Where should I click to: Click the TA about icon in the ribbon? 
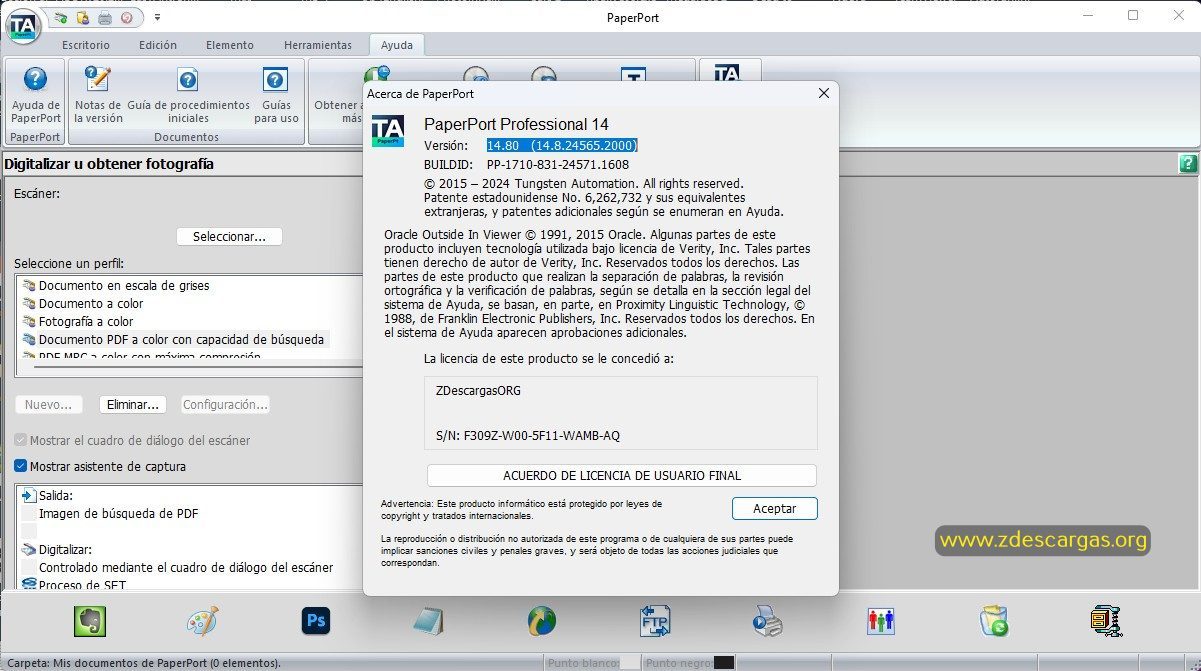(x=728, y=73)
